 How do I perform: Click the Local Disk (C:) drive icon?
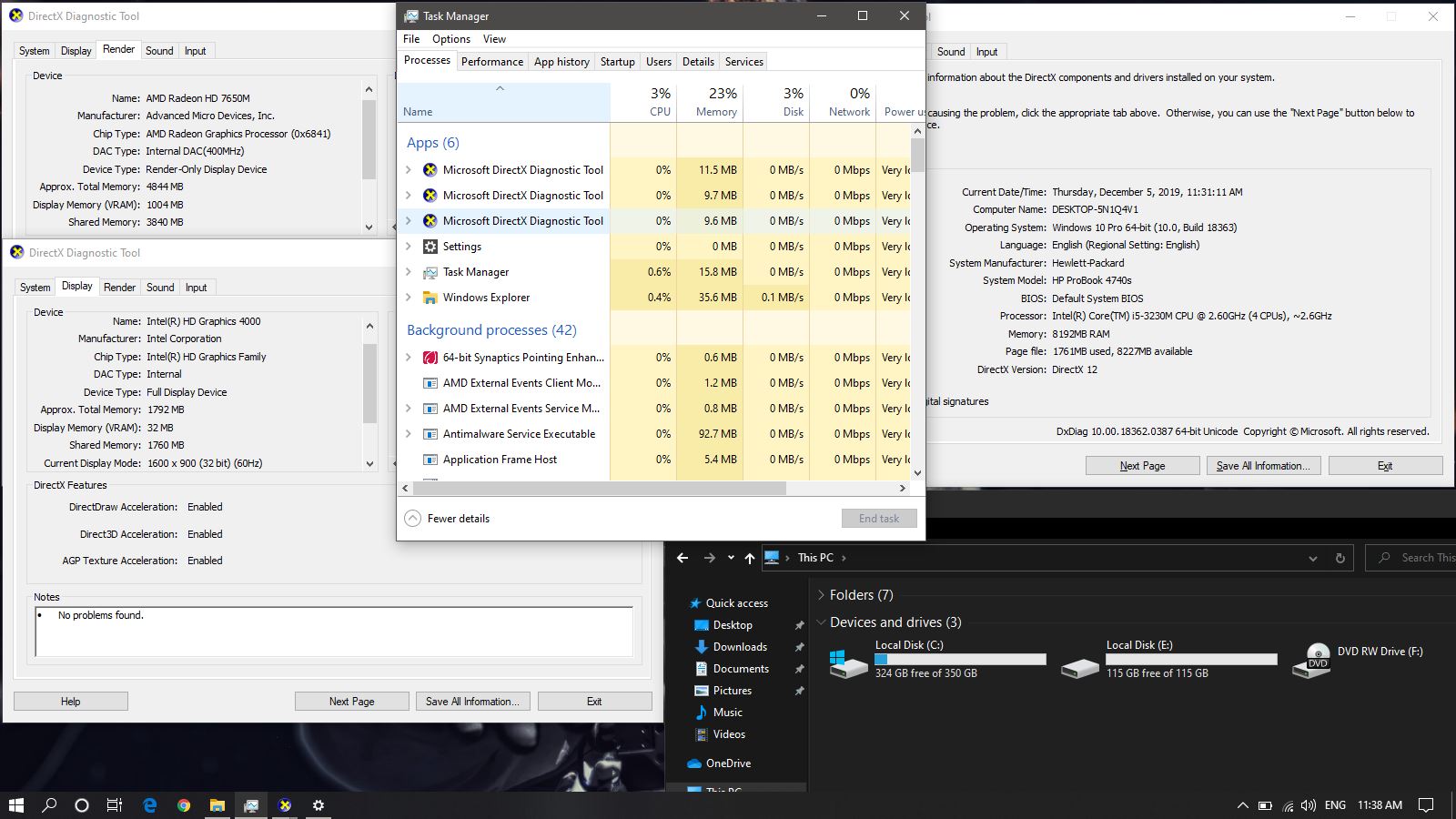[x=849, y=662]
